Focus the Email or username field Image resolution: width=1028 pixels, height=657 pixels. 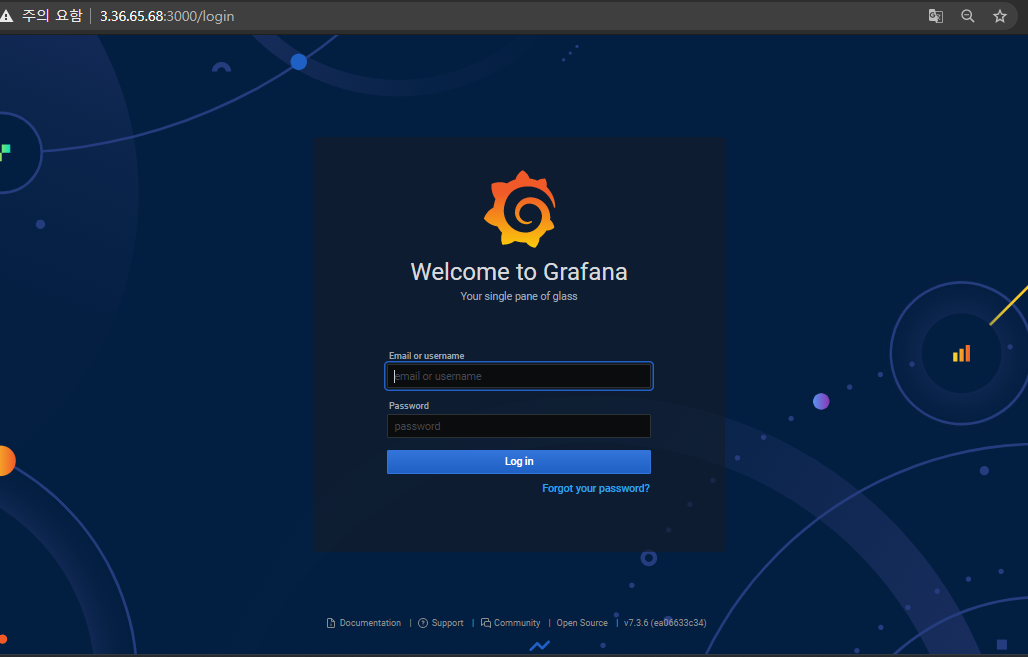(x=519, y=376)
